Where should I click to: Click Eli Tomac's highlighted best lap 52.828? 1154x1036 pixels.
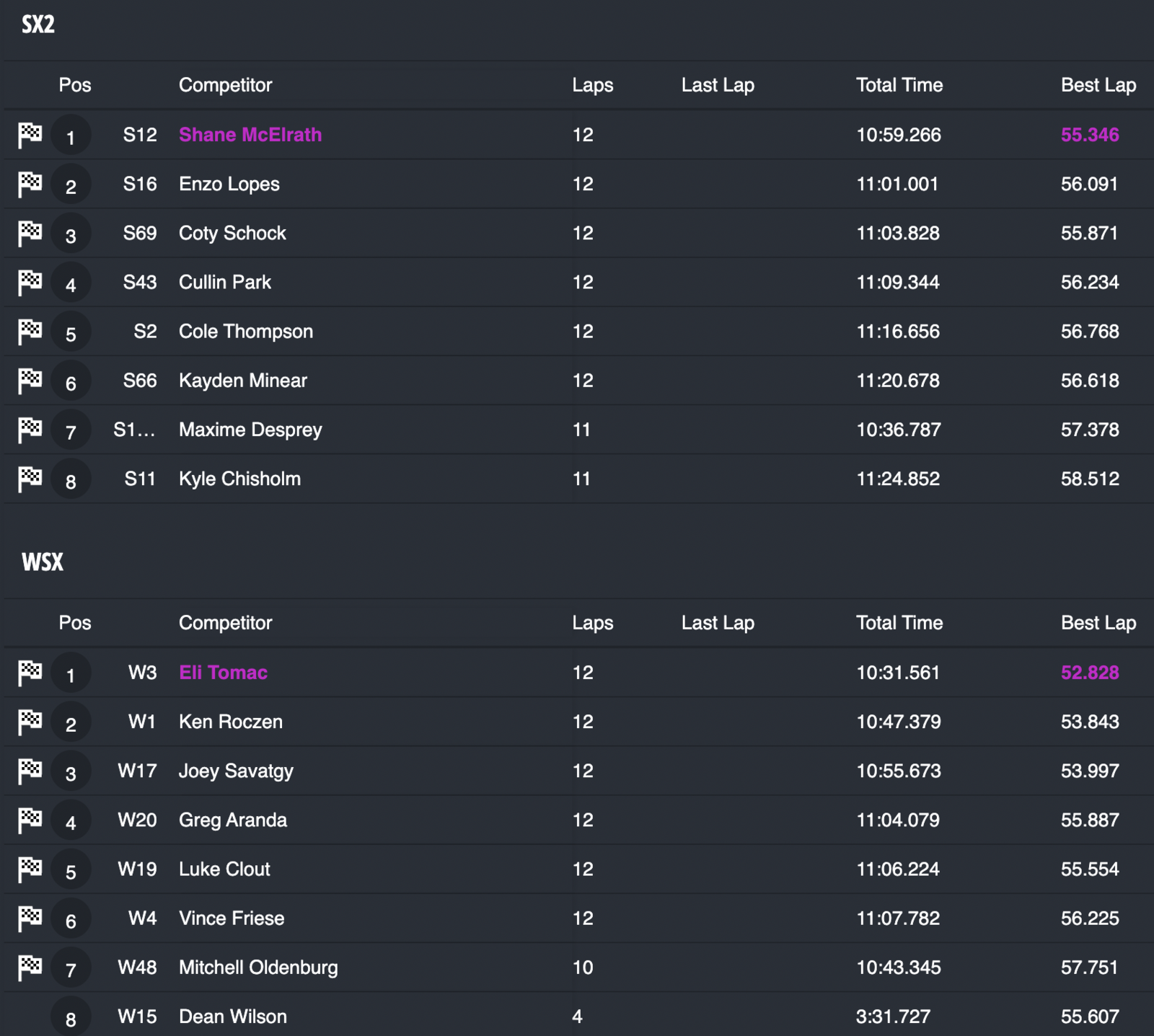(1089, 673)
